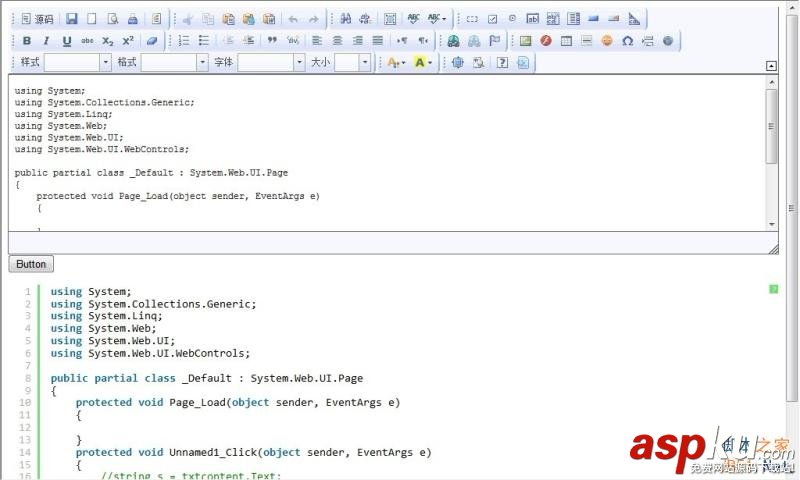
Task: Click the Button below the editor
Action: pyautogui.click(x=31, y=264)
